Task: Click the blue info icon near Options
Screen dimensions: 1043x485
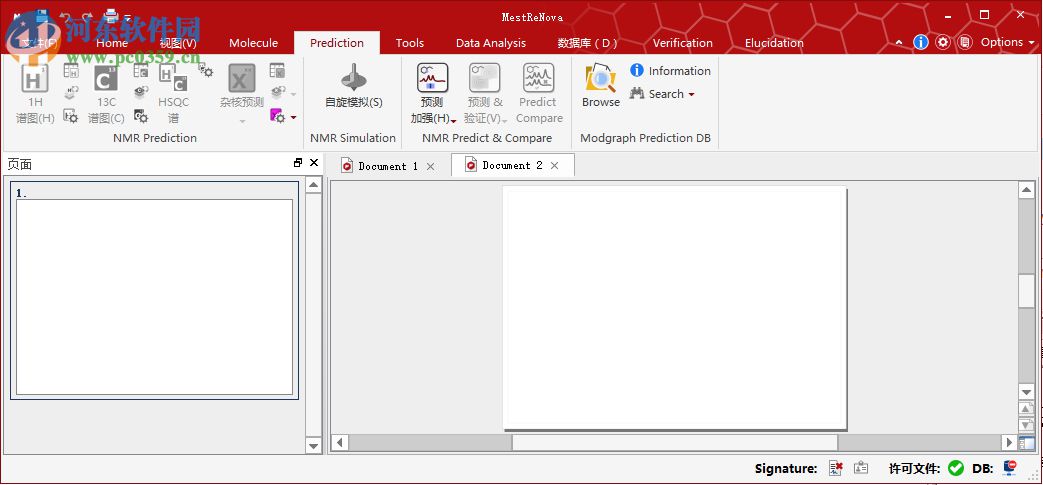Action: coord(921,42)
